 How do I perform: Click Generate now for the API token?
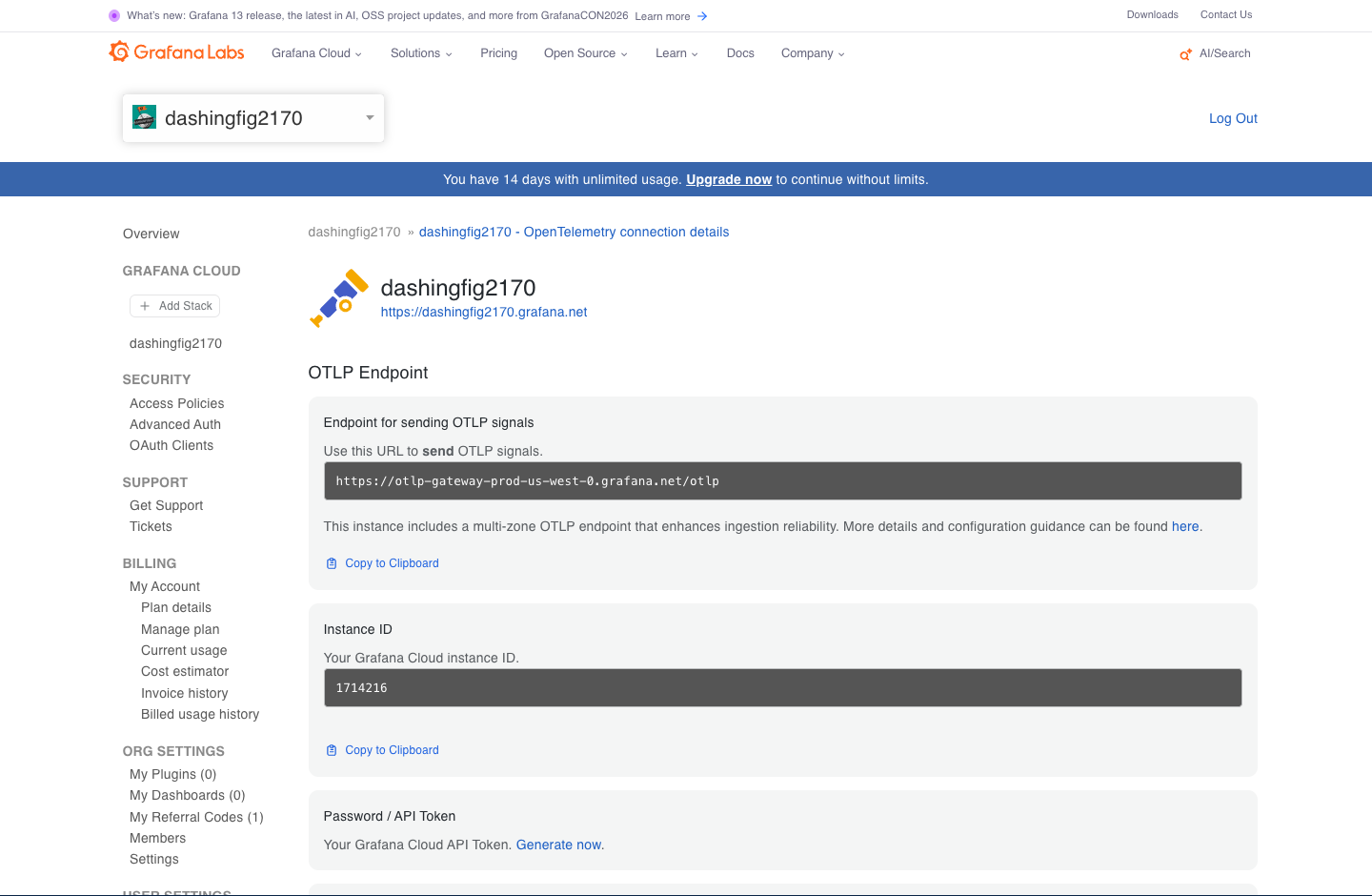(x=559, y=845)
